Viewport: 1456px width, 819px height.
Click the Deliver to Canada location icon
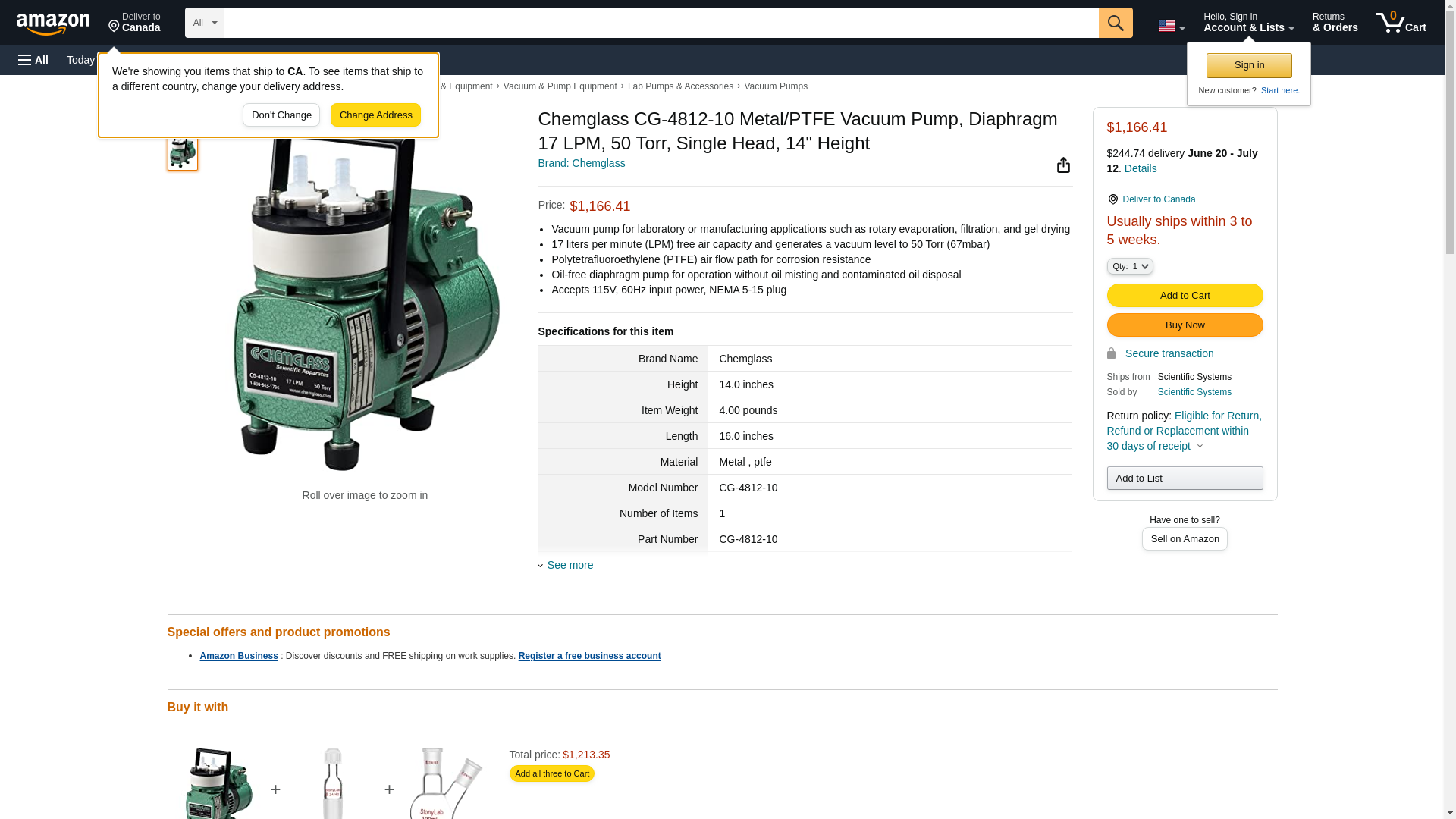point(1112,199)
